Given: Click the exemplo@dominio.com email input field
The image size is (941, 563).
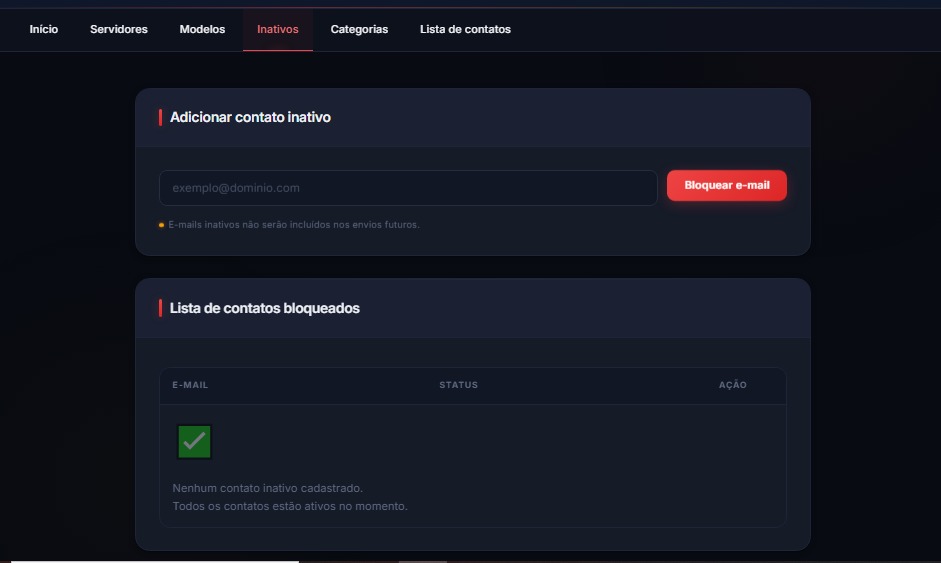Looking at the screenshot, I should coord(408,188).
